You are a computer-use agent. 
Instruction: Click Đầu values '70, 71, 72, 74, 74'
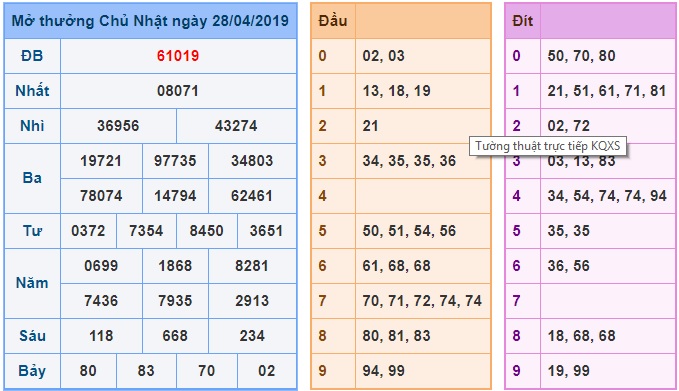click(x=422, y=301)
